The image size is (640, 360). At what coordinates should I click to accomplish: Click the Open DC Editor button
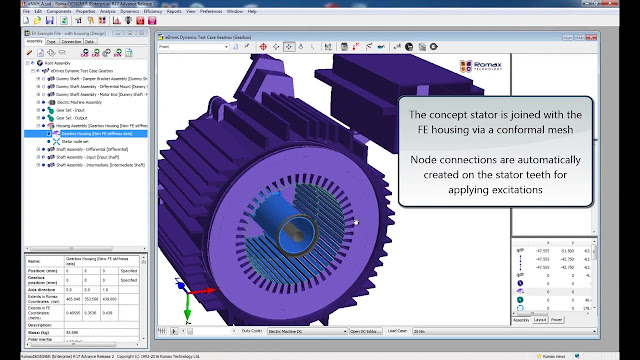366,331
